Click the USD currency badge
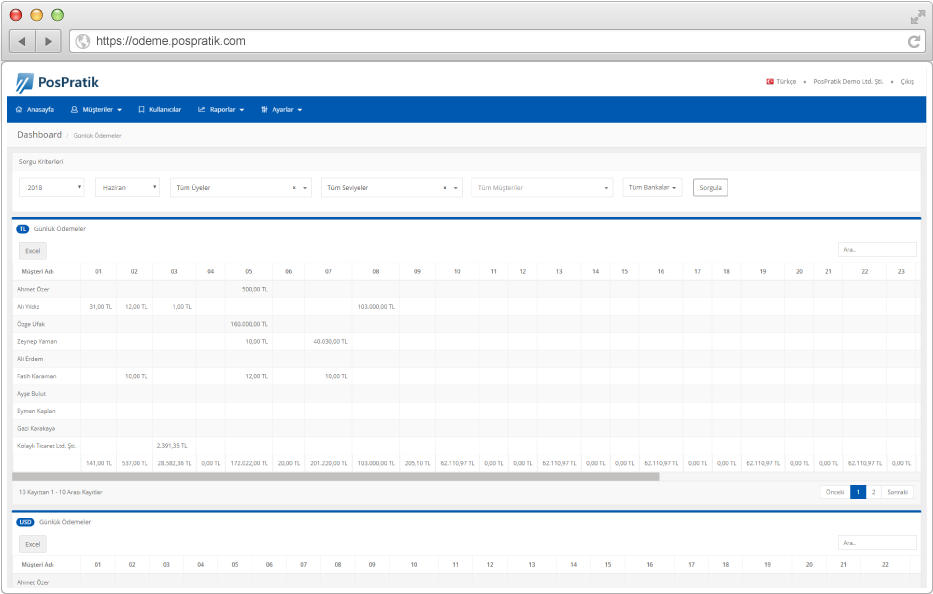This screenshot has width=933, height=594. [x=25, y=522]
